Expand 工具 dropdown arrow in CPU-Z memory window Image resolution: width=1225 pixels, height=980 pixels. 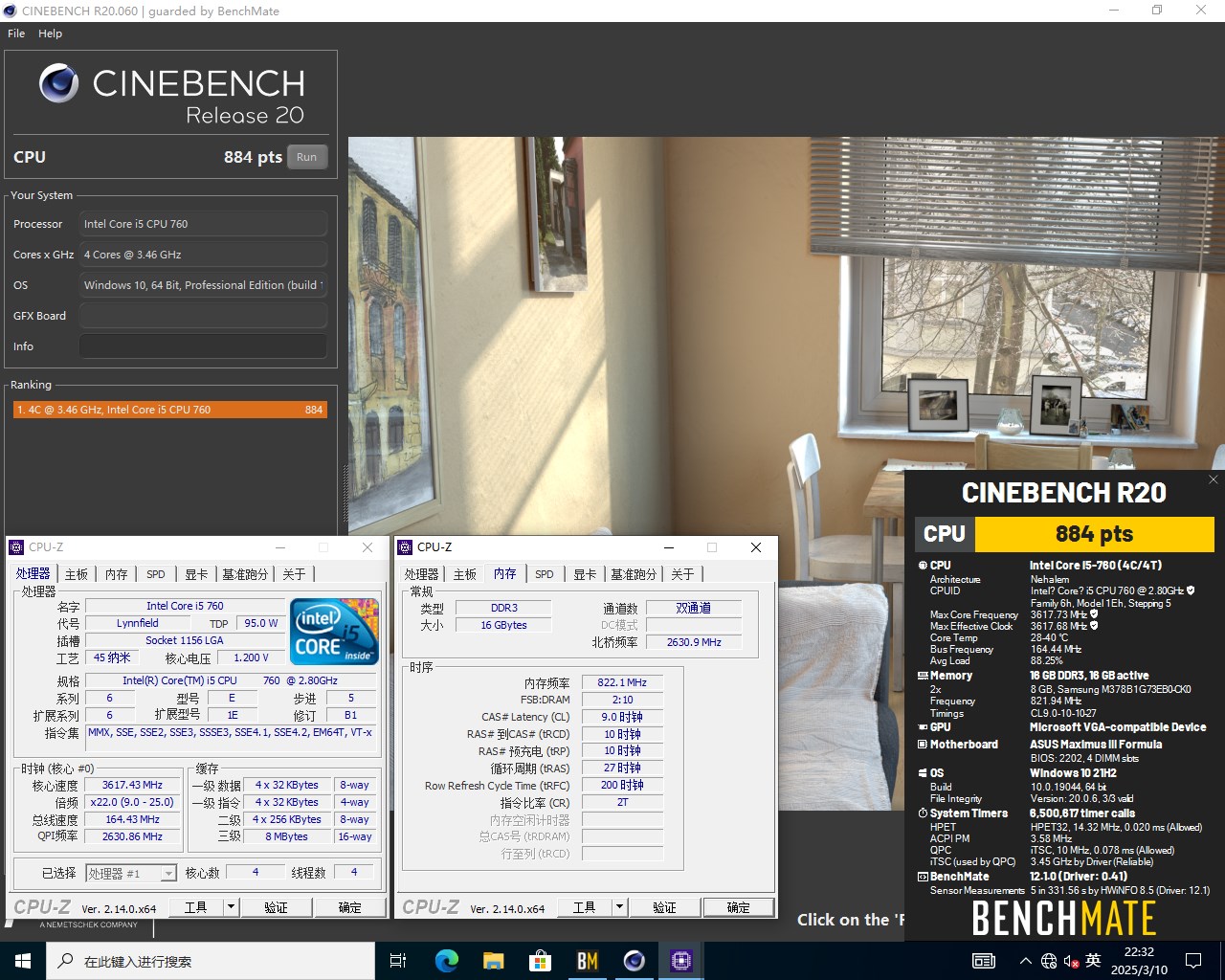(x=619, y=907)
